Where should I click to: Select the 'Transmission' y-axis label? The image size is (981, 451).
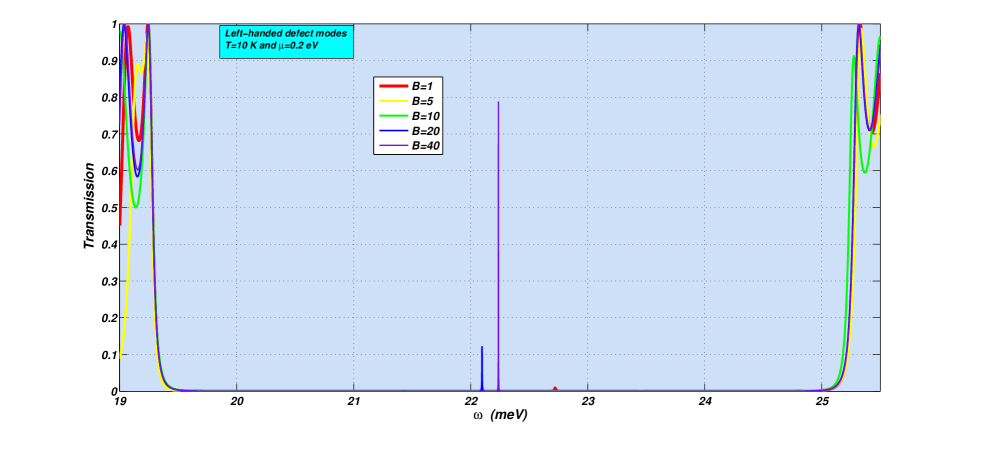click(89, 206)
